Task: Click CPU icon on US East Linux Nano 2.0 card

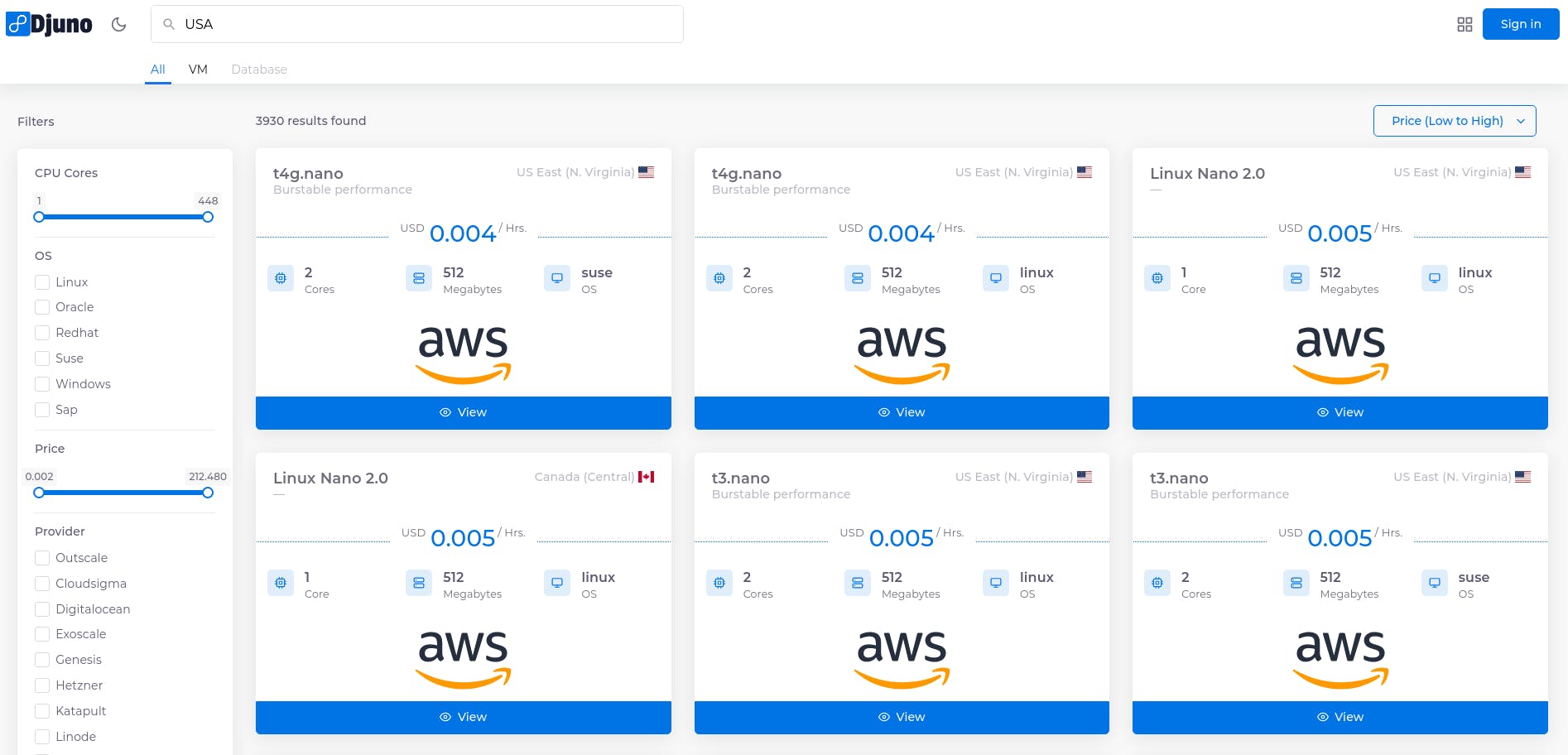Action: (1157, 278)
